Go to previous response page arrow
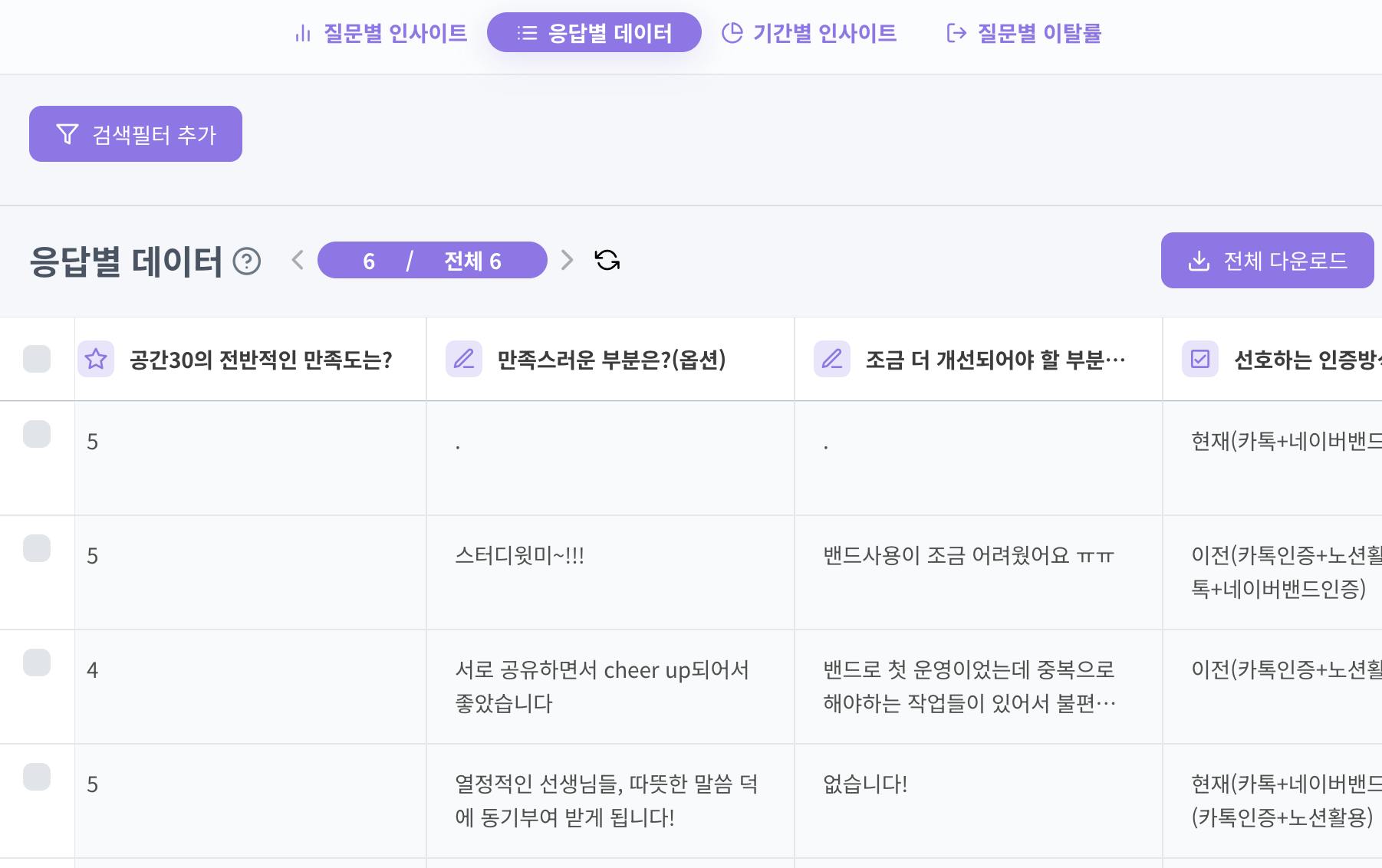 tap(298, 260)
